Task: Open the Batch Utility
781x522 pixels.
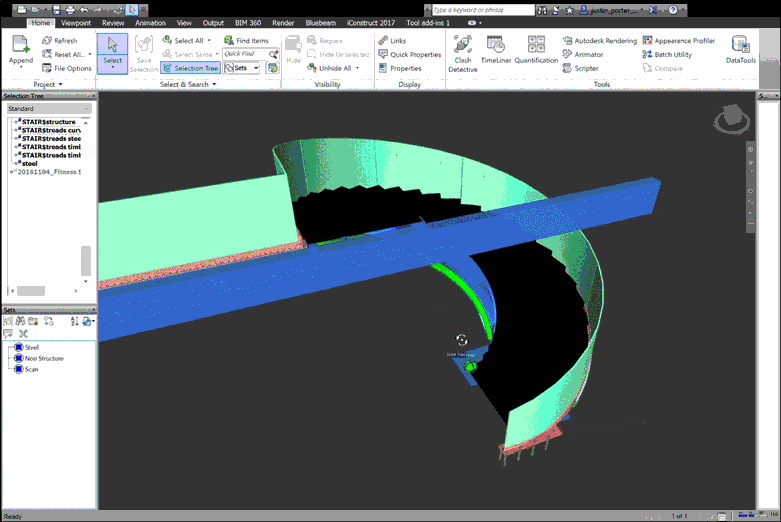Action: pyautogui.click(x=667, y=54)
